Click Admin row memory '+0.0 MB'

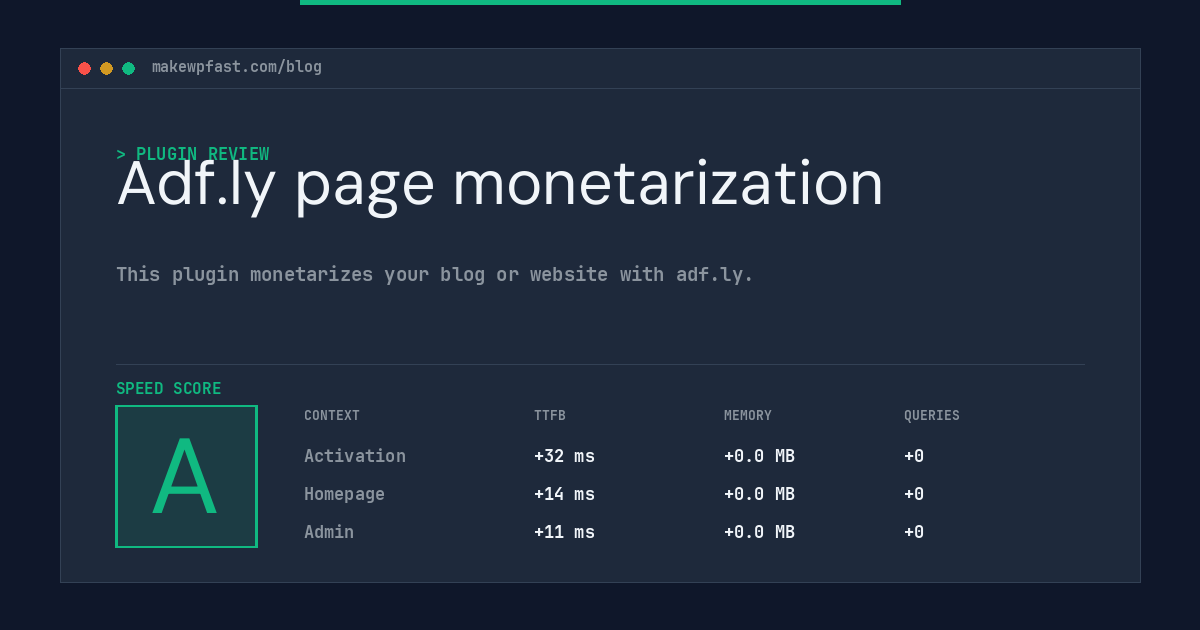tap(759, 532)
